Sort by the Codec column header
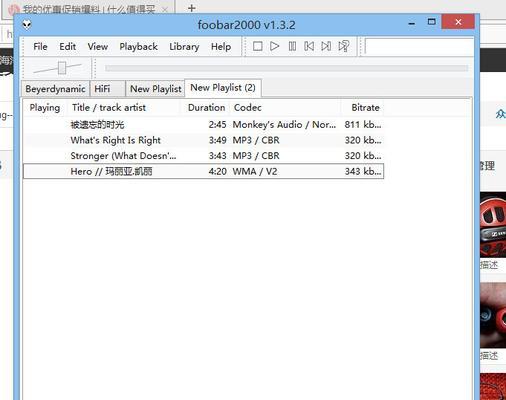Screen dimensions: 506x400 (x=285, y=108)
